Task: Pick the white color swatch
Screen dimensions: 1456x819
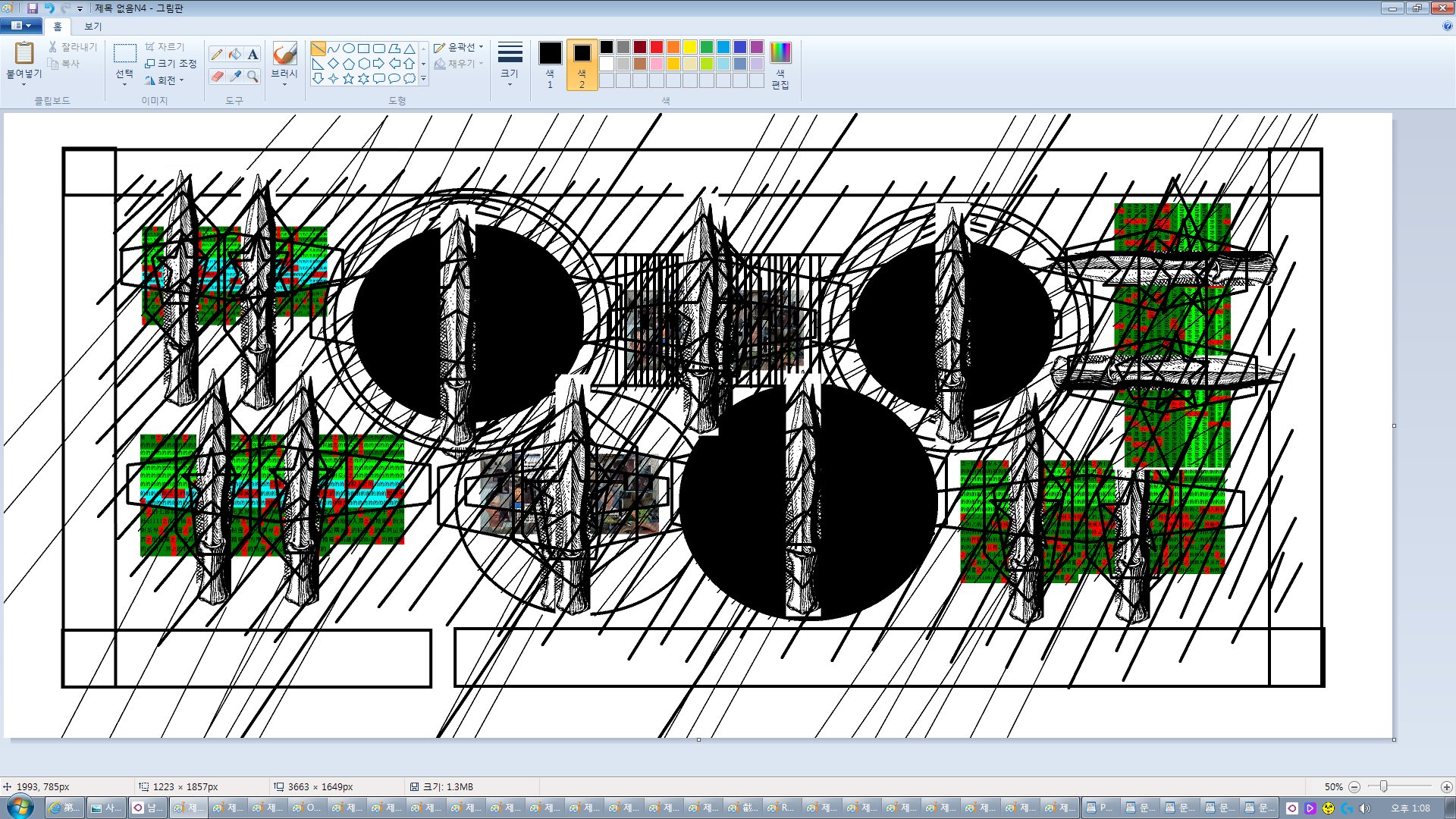Action: coord(607,64)
